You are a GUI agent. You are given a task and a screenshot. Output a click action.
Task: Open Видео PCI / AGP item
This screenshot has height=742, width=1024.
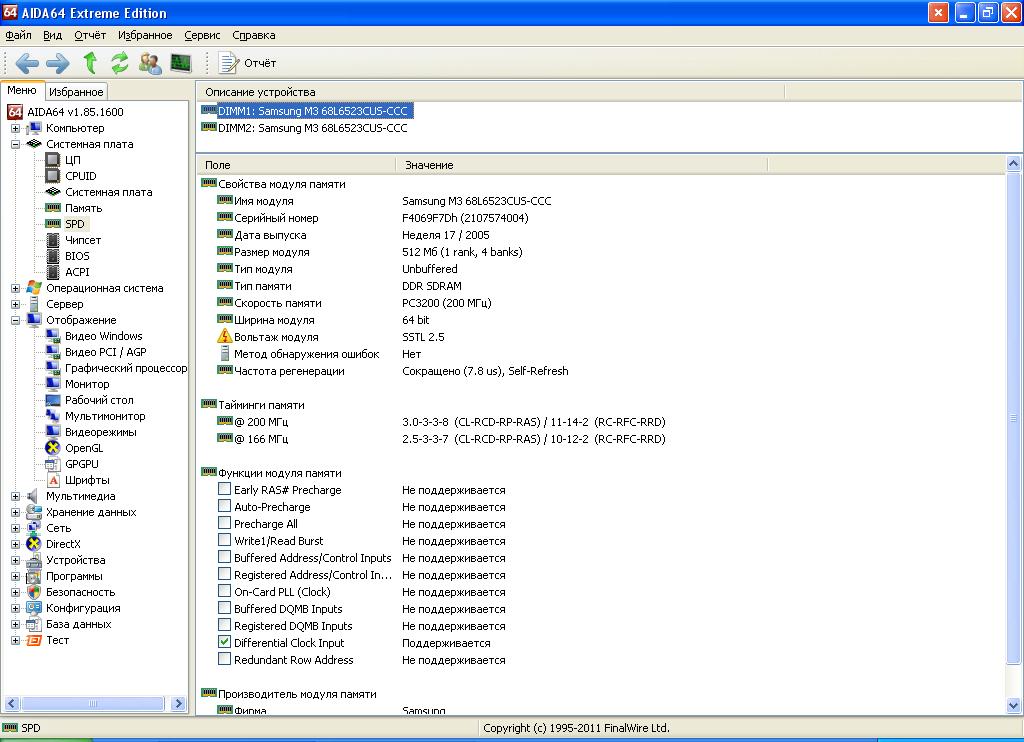tap(105, 352)
